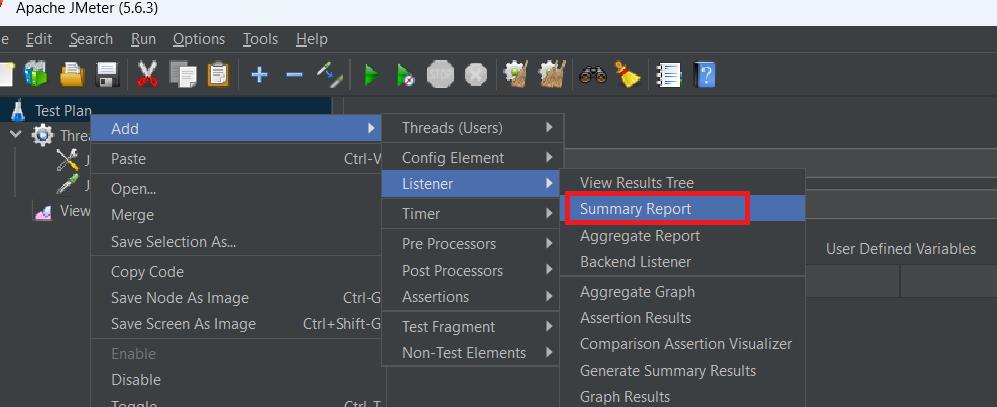The image size is (997, 407).
Task: Click the Cut scissors icon
Action: pyautogui.click(x=148, y=74)
